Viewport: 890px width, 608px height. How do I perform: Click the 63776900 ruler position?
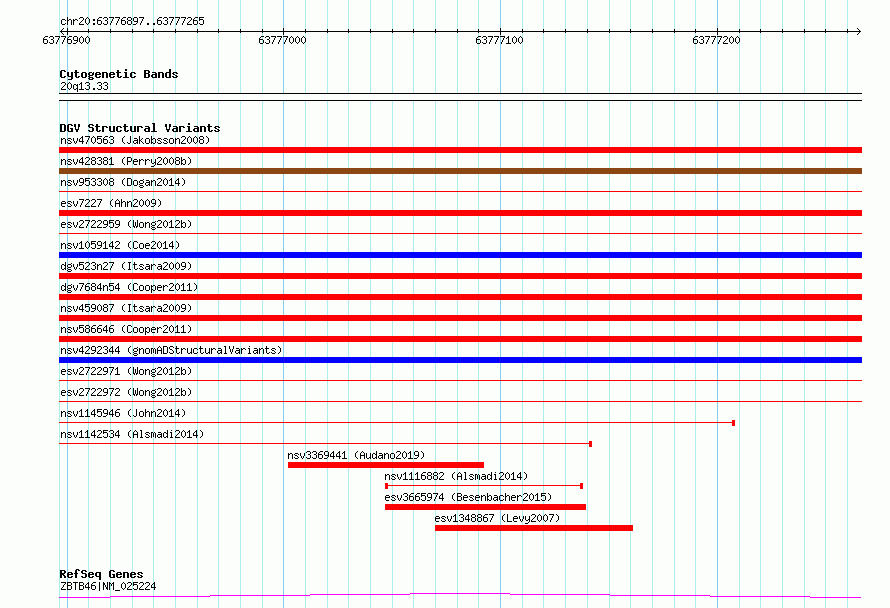(x=66, y=40)
